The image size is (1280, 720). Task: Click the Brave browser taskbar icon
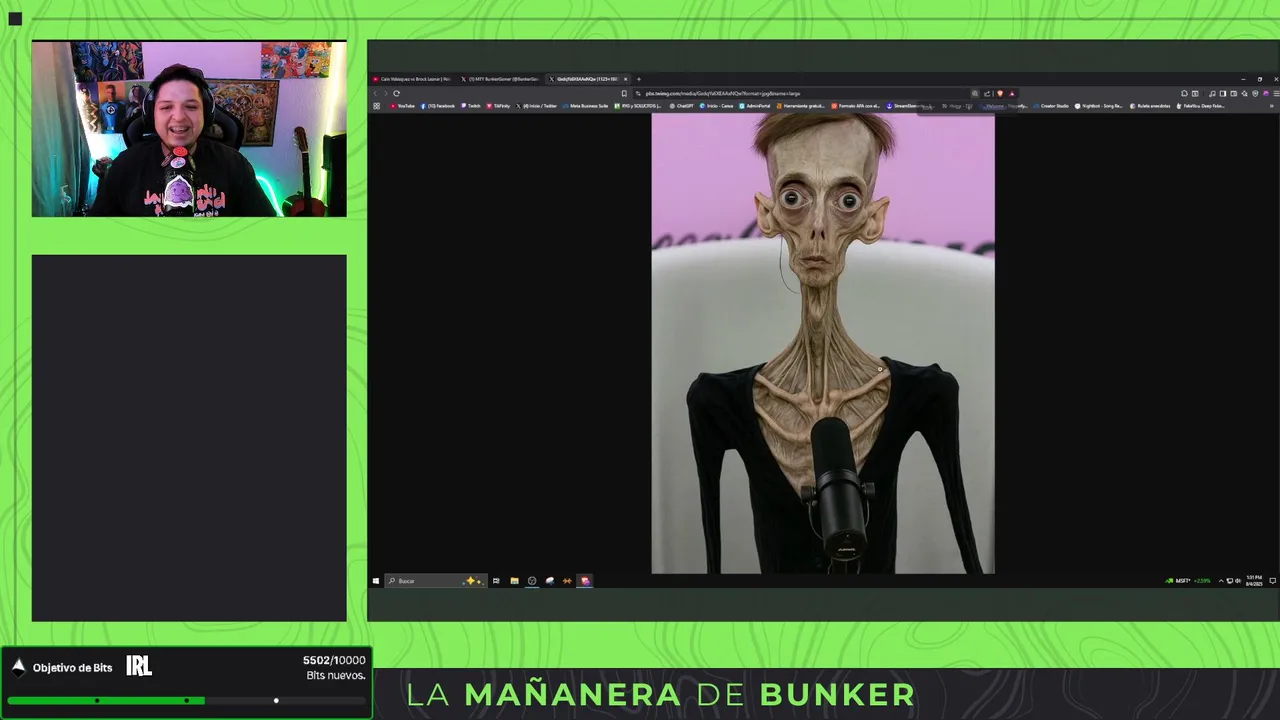tap(585, 581)
